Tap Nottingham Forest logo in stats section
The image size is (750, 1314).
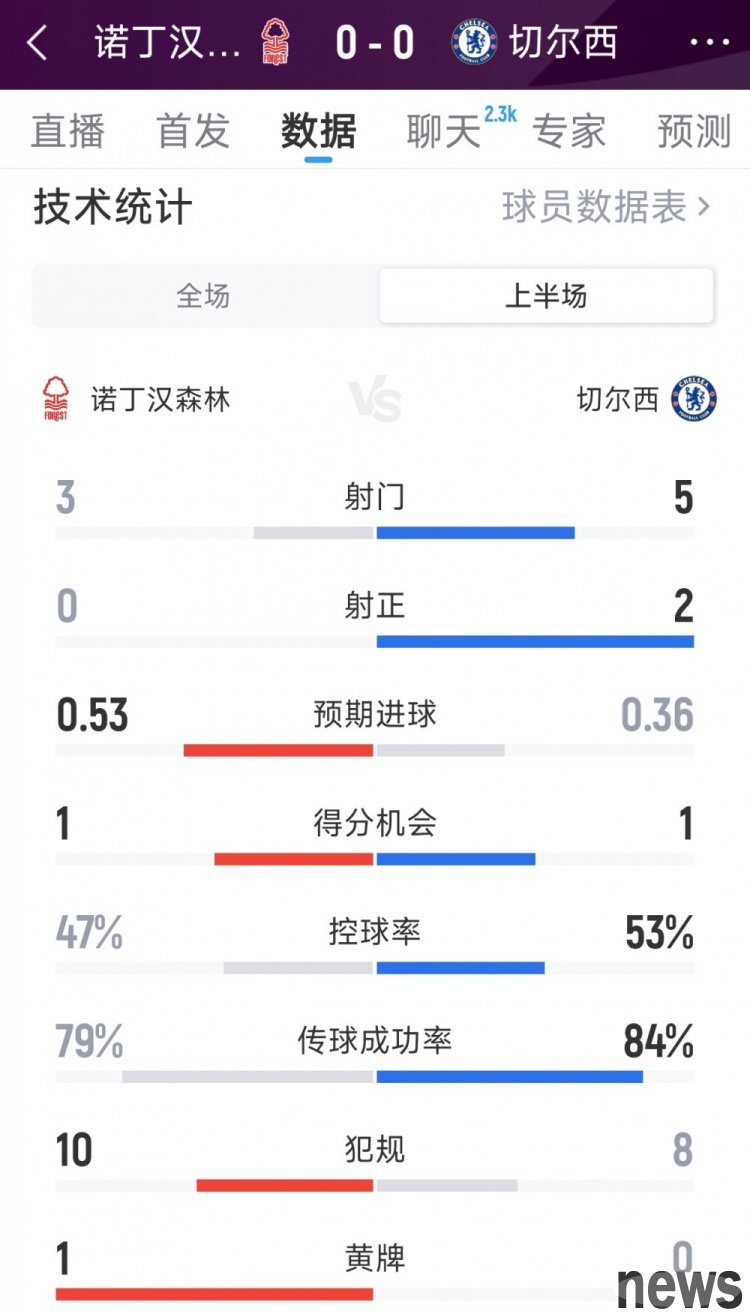pyautogui.click(x=56, y=399)
